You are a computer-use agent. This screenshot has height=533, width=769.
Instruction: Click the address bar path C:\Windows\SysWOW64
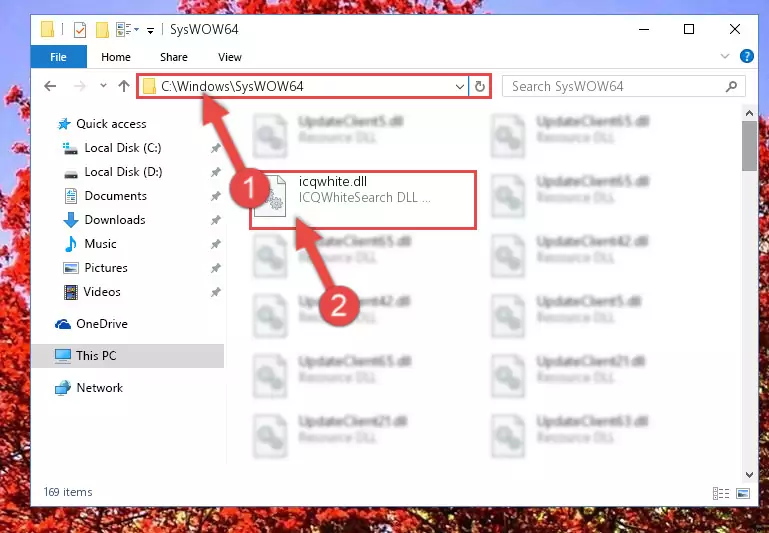[232, 86]
